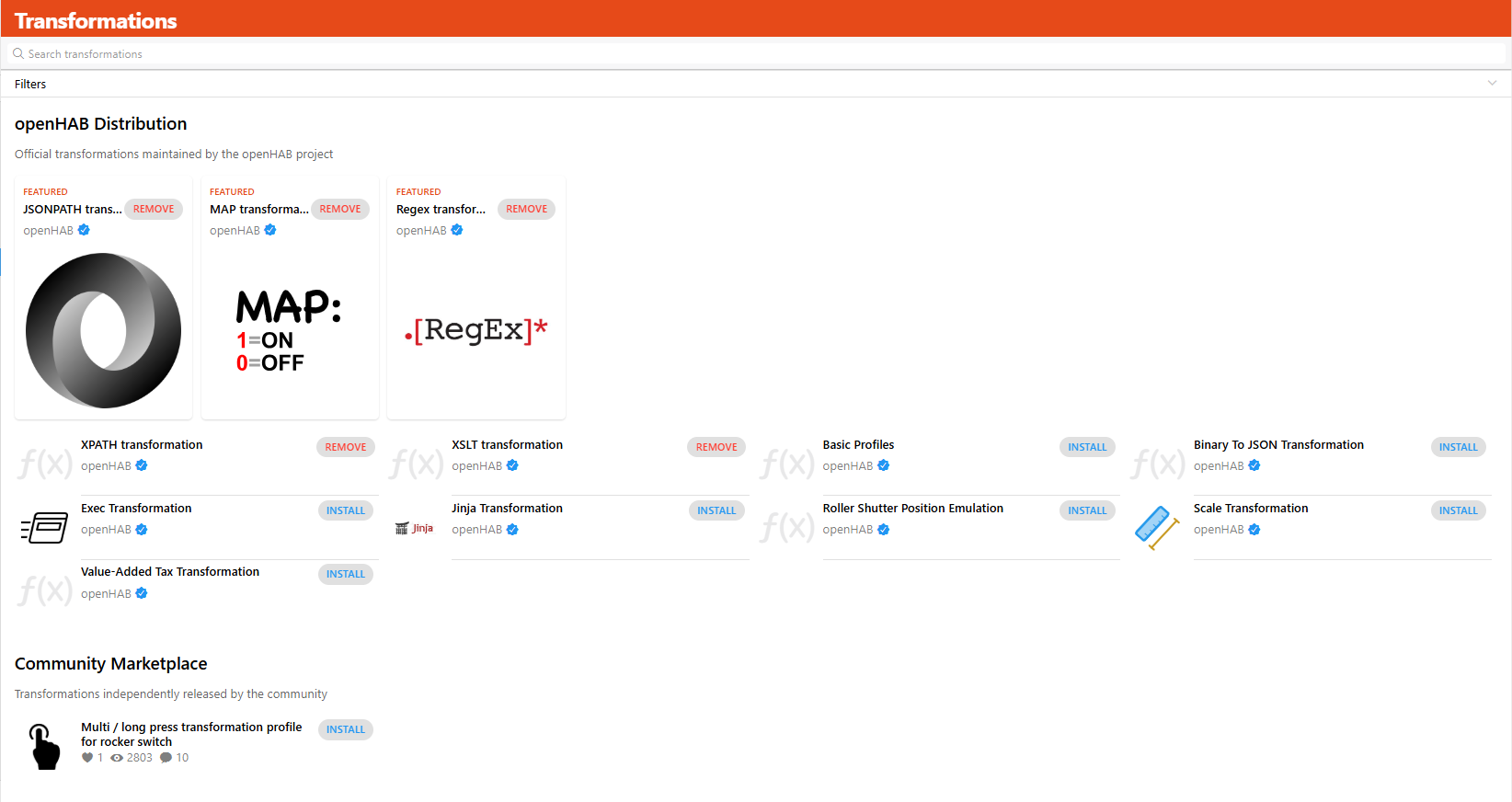This screenshot has width=1512, height=802.
Task: Remove the XPATH transformation
Action: [x=346, y=447]
